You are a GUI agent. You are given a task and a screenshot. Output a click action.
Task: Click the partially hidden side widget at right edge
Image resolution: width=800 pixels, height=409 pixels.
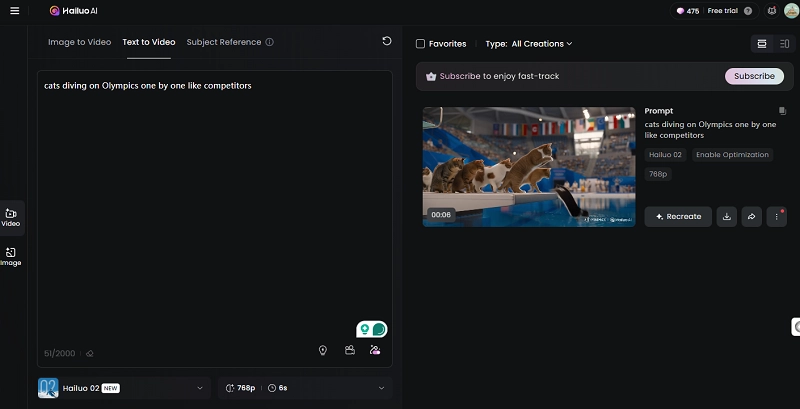click(x=796, y=327)
